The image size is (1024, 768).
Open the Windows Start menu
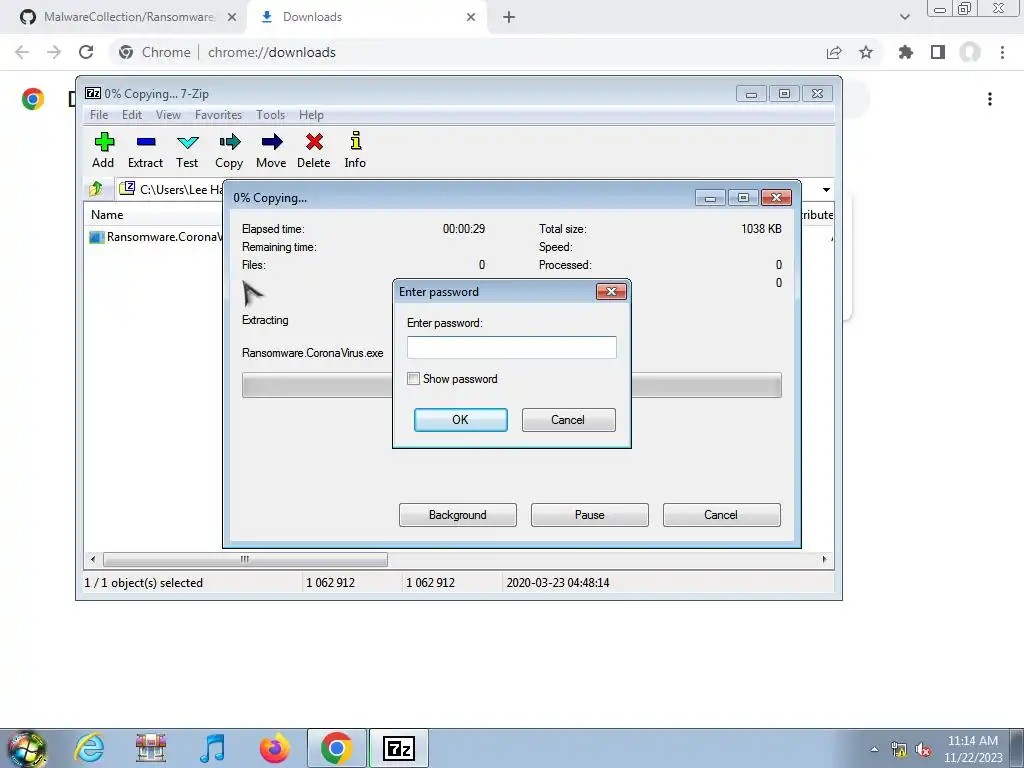coord(27,749)
